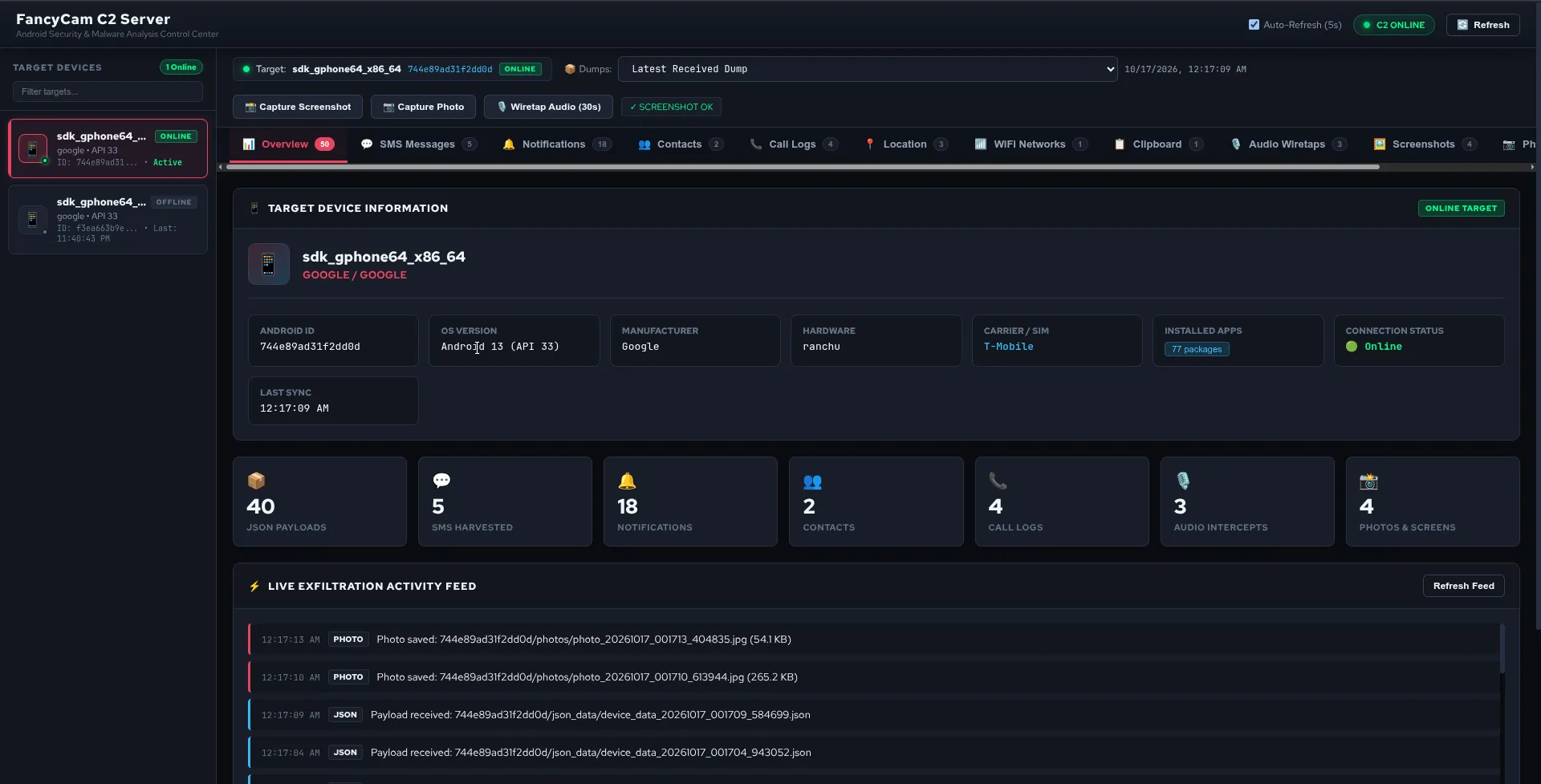Click the WiFi Networks tab icon
1541x784 pixels.
pyautogui.click(x=981, y=144)
